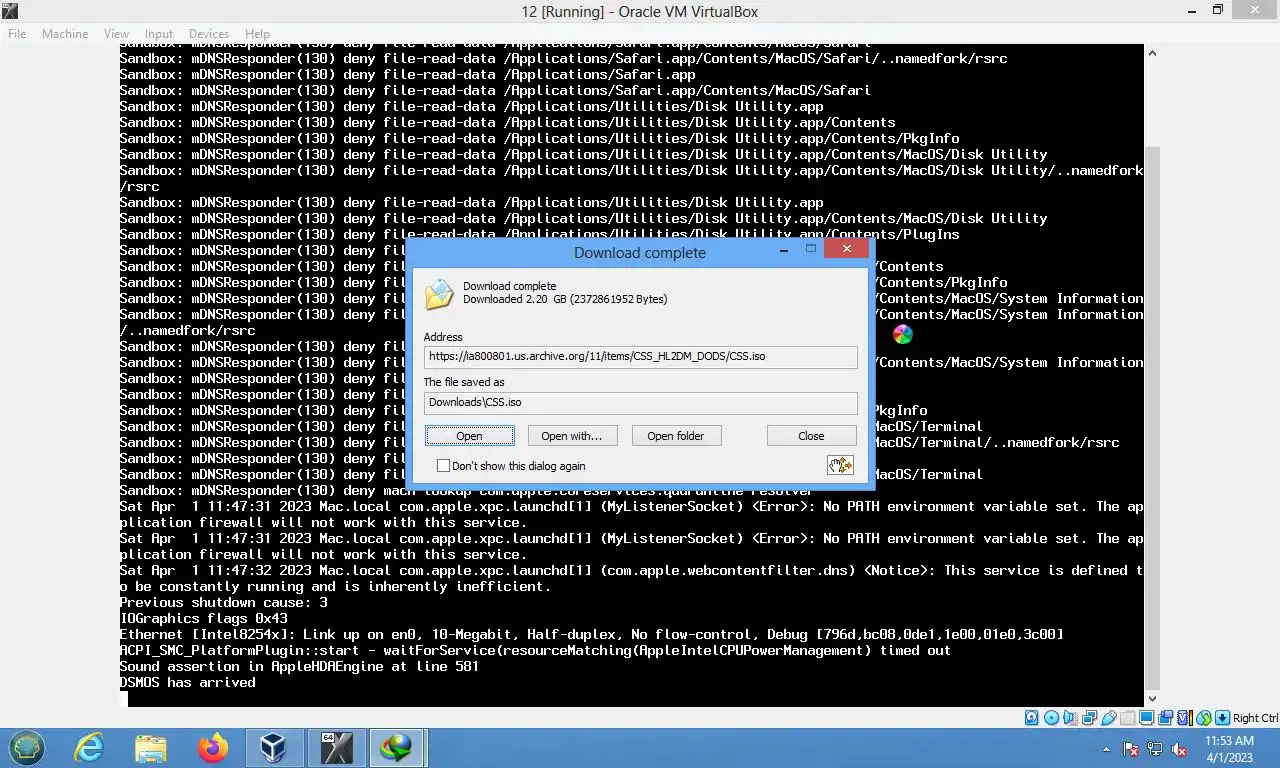Open the View menu
Viewport: 1280px width, 768px height.
[116, 33]
